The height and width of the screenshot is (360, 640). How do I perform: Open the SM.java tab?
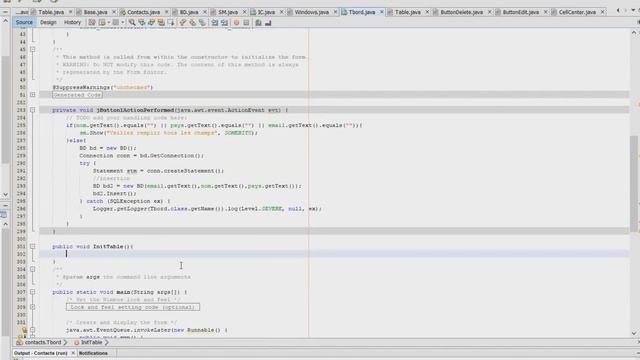(x=228, y=12)
